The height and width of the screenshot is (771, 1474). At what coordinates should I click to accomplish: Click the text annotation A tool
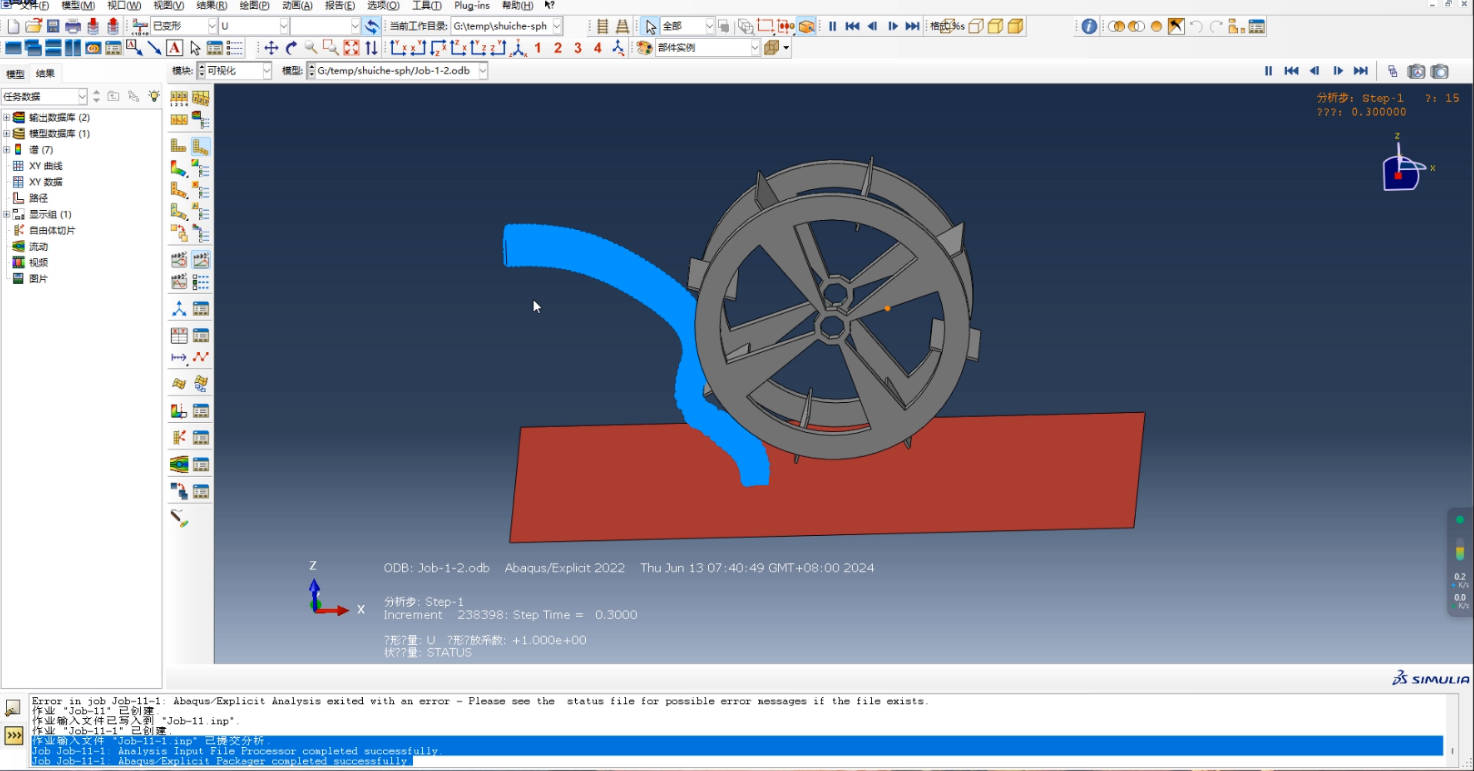[175, 47]
